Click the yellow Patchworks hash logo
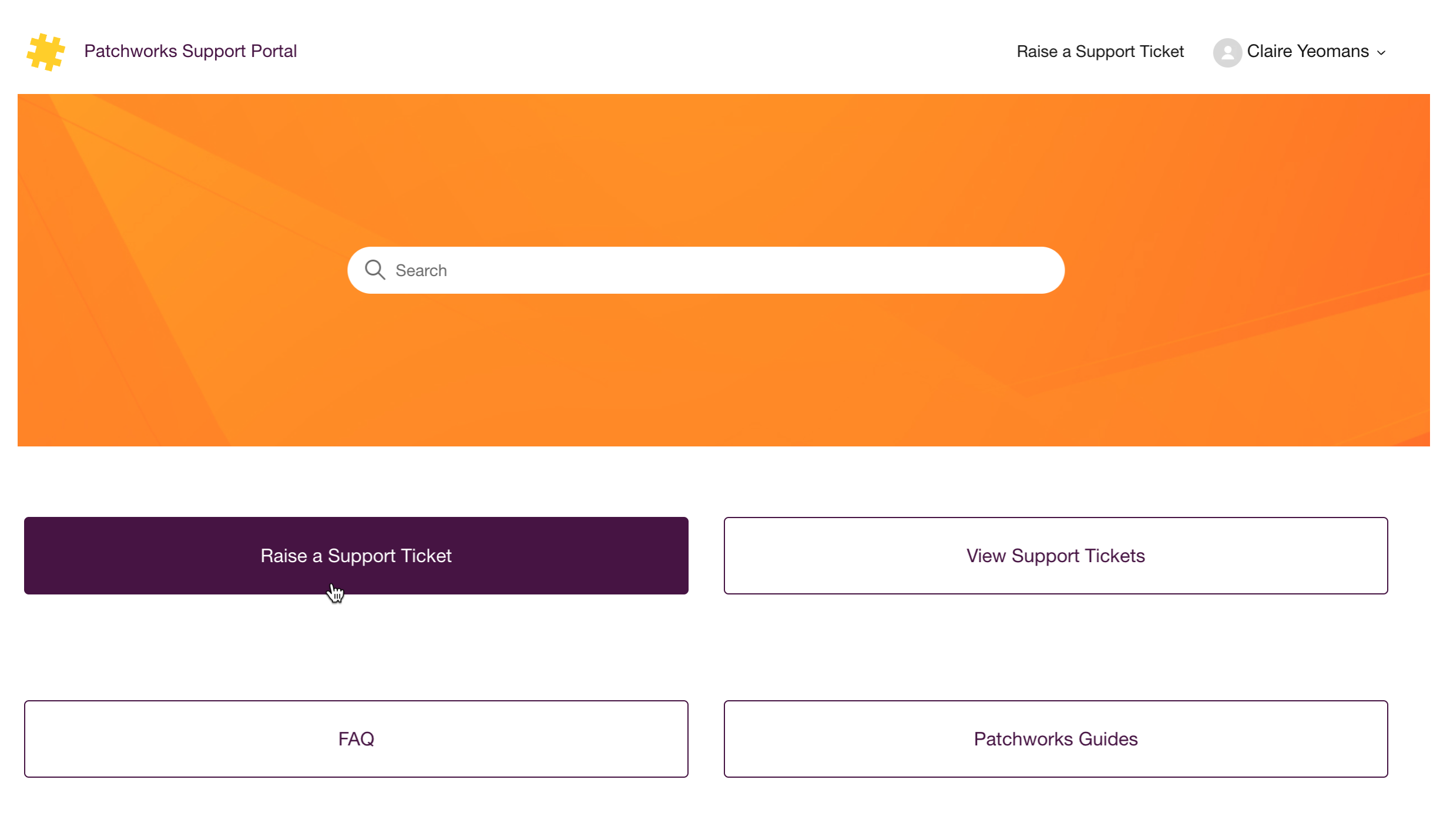The height and width of the screenshot is (840, 1450). (x=45, y=52)
